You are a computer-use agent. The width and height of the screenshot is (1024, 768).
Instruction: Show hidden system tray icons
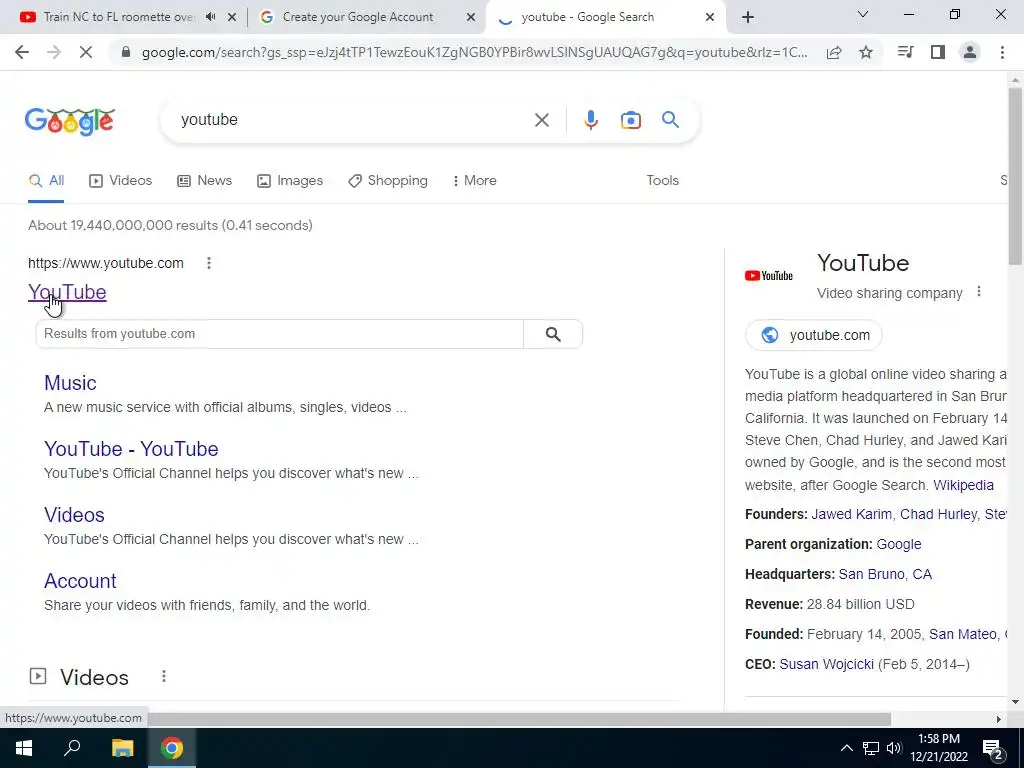tap(846, 748)
